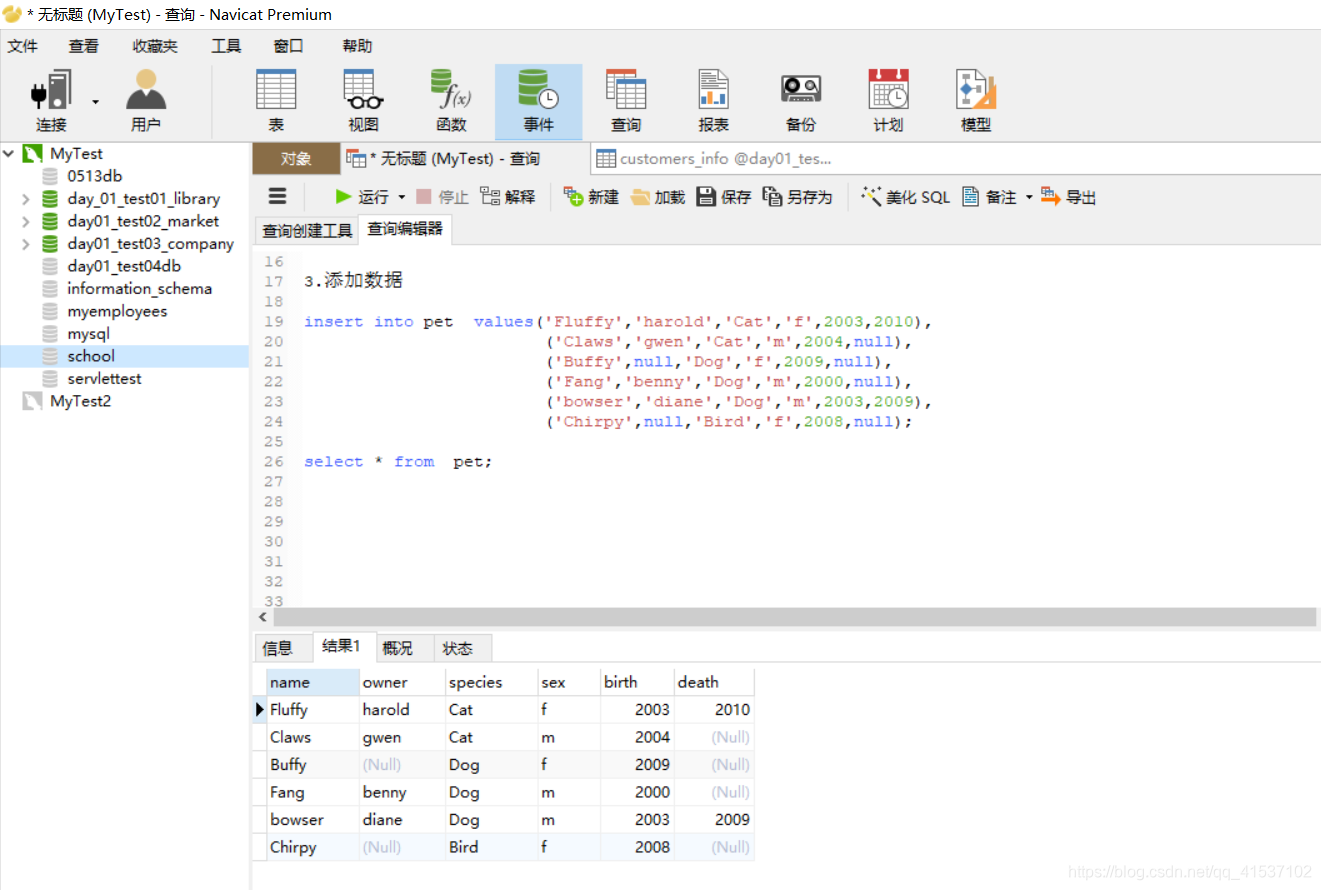Switch to the 查询编辑器 tab
This screenshot has height=890, width=1321.
[x=405, y=229]
